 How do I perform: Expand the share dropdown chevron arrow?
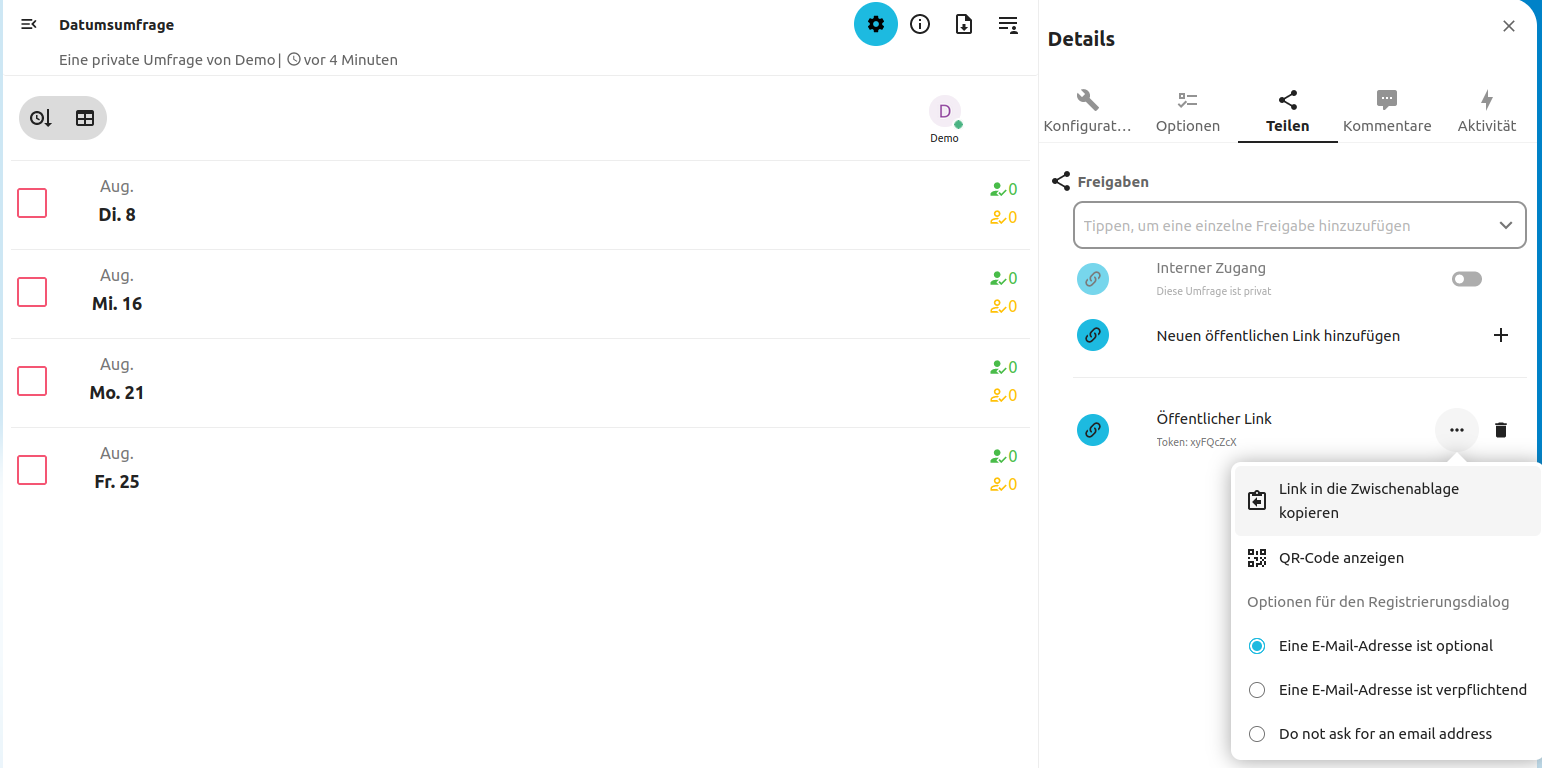pyautogui.click(x=1505, y=225)
